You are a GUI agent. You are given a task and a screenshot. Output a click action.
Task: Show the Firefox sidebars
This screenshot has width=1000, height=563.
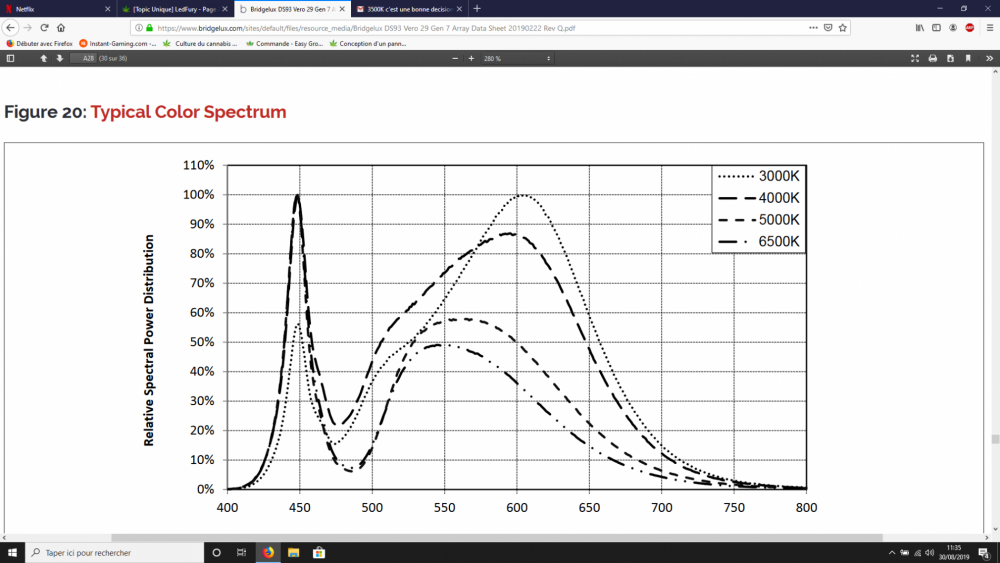point(936,27)
